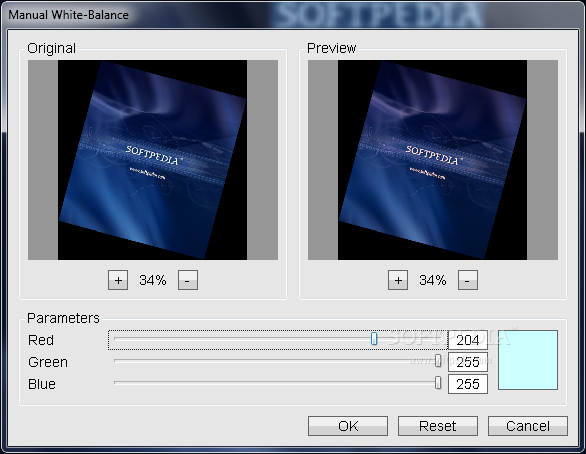
Task: Reset the white balance parameters
Action: 438,426
